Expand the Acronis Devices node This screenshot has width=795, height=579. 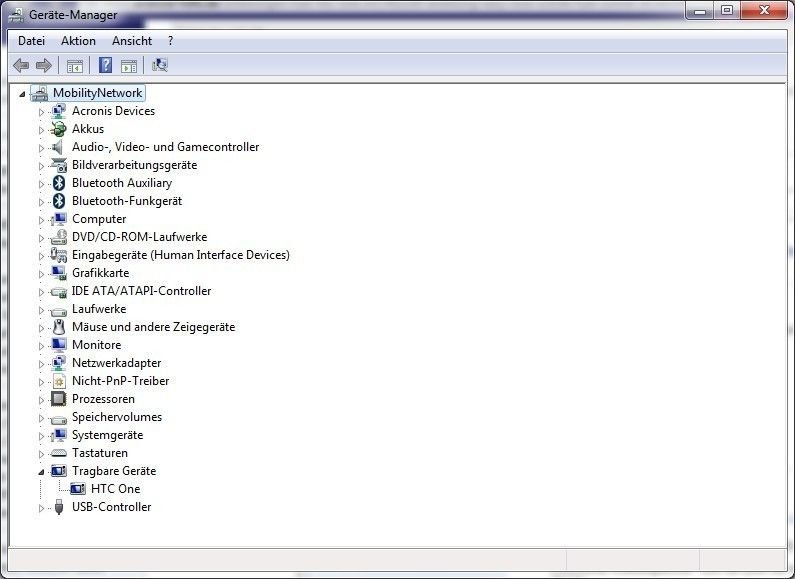(41, 112)
